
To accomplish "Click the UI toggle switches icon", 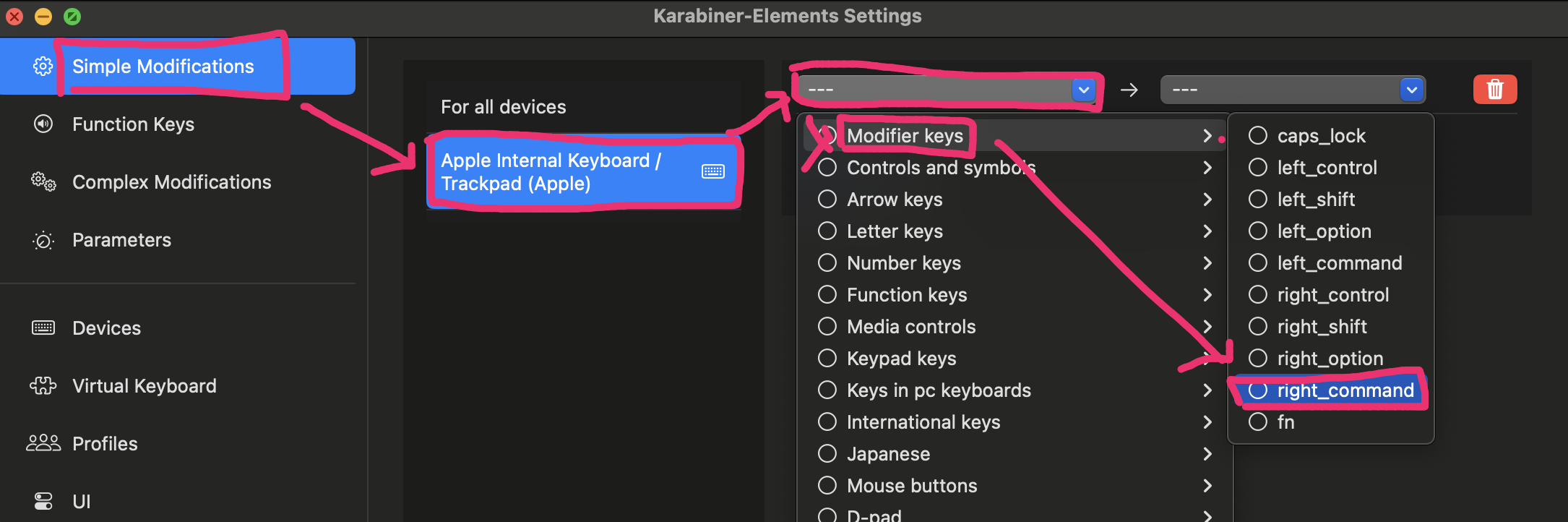I will [x=43, y=501].
